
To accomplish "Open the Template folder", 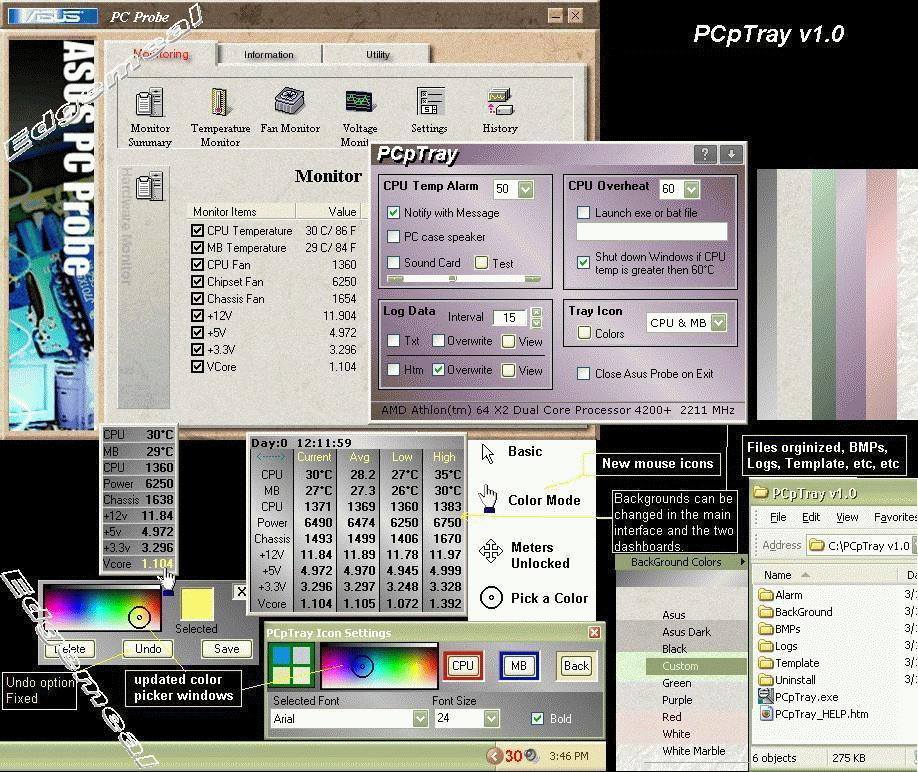I will click(789, 663).
